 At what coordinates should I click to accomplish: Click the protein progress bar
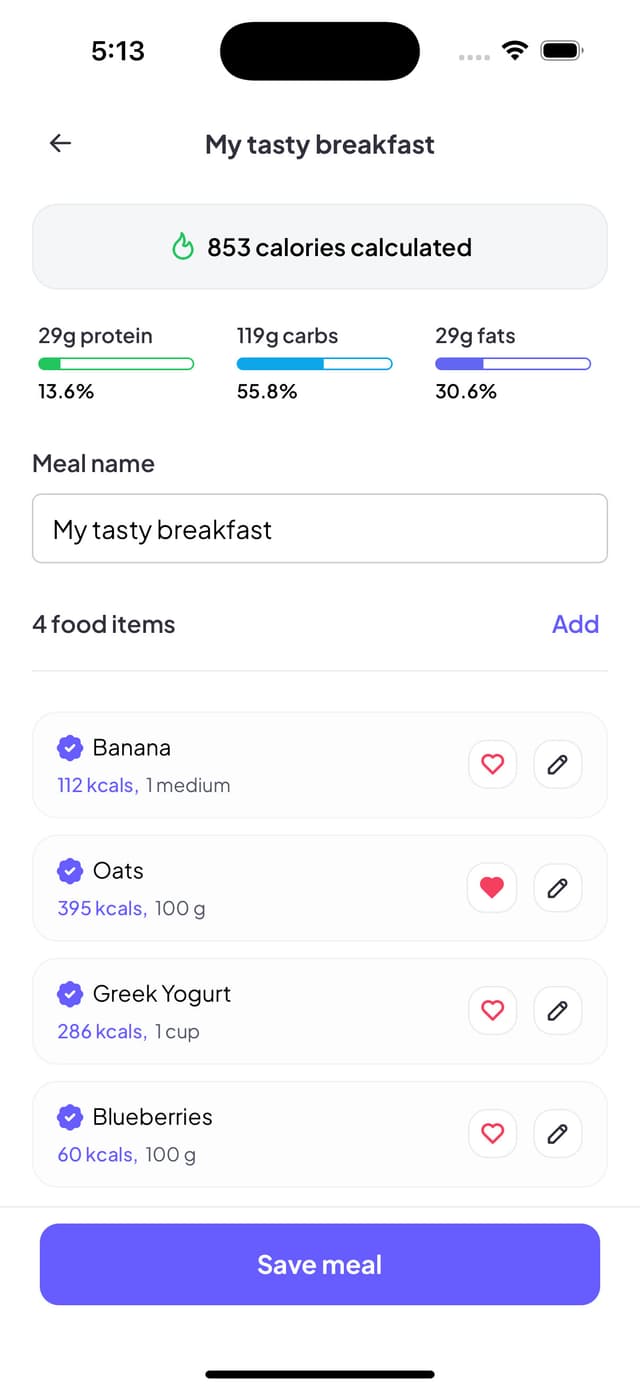click(115, 363)
